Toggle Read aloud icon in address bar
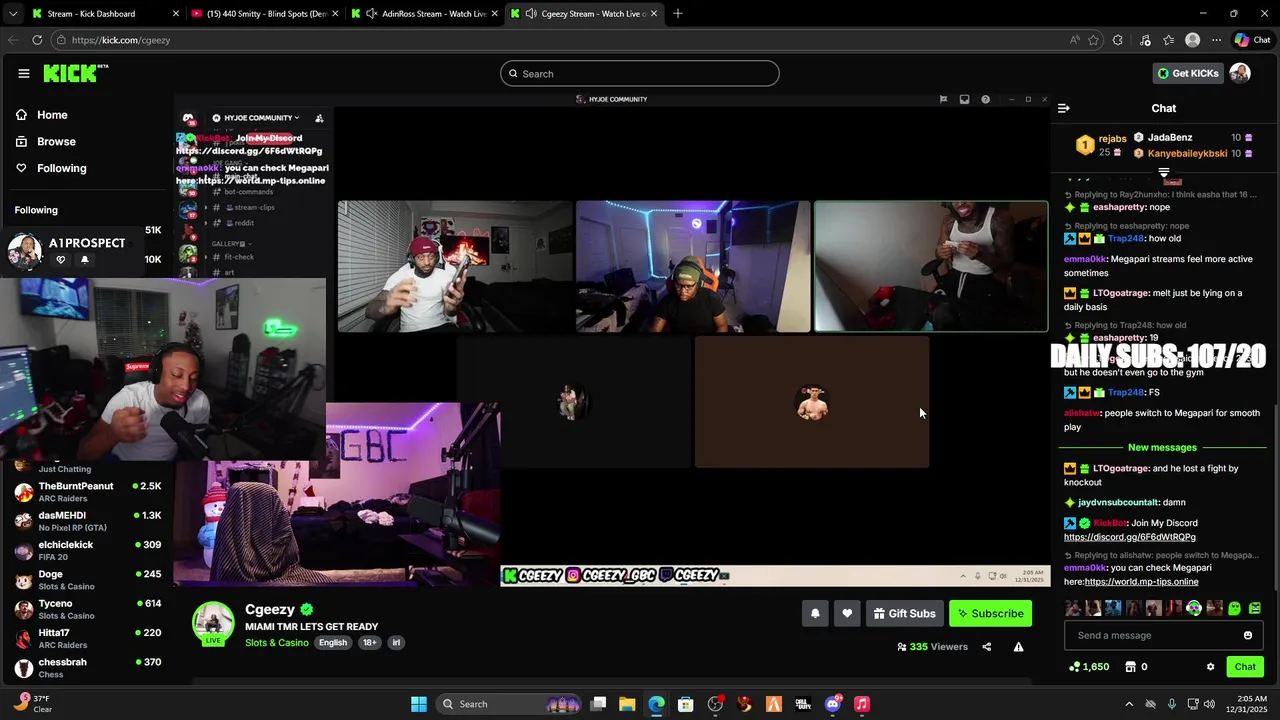The width and height of the screenshot is (1280, 720). pyautogui.click(x=1074, y=40)
